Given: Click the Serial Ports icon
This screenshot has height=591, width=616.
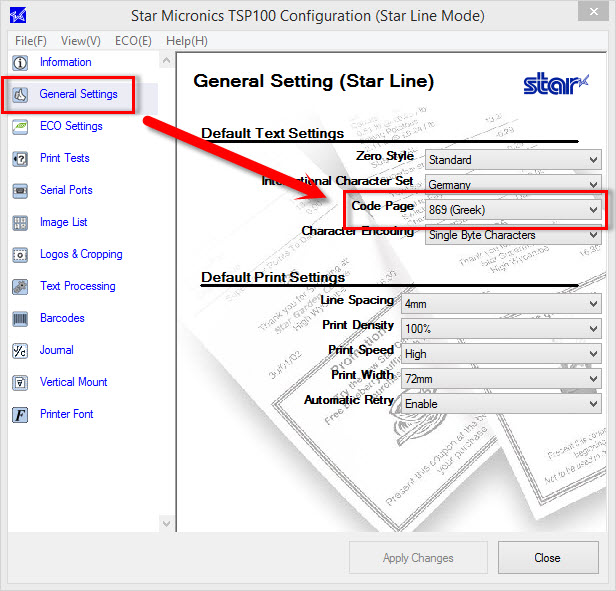Looking at the screenshot, I should 20,191.
